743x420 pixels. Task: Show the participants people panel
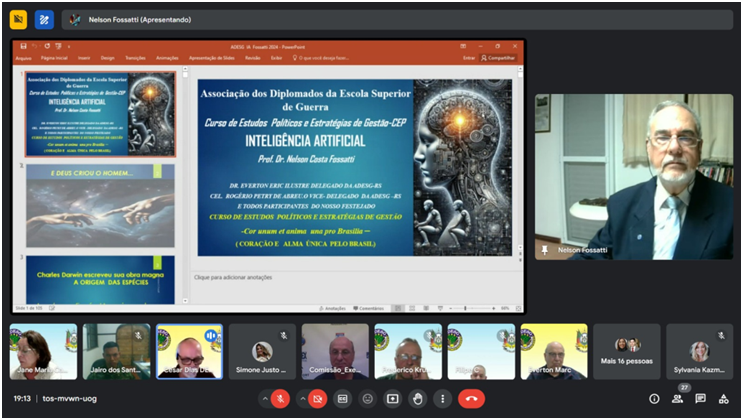tap(677, 399)
